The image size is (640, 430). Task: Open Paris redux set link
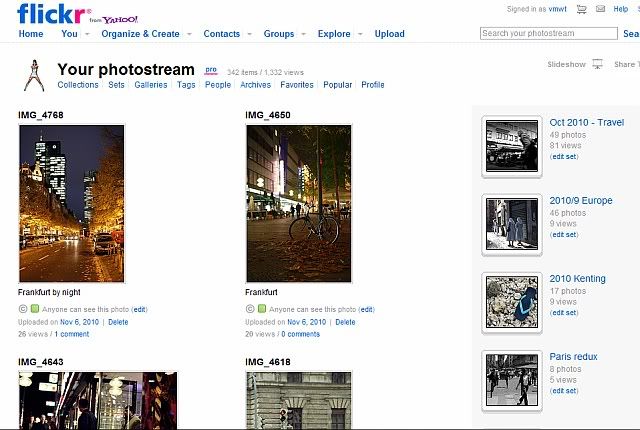point(573,357)
